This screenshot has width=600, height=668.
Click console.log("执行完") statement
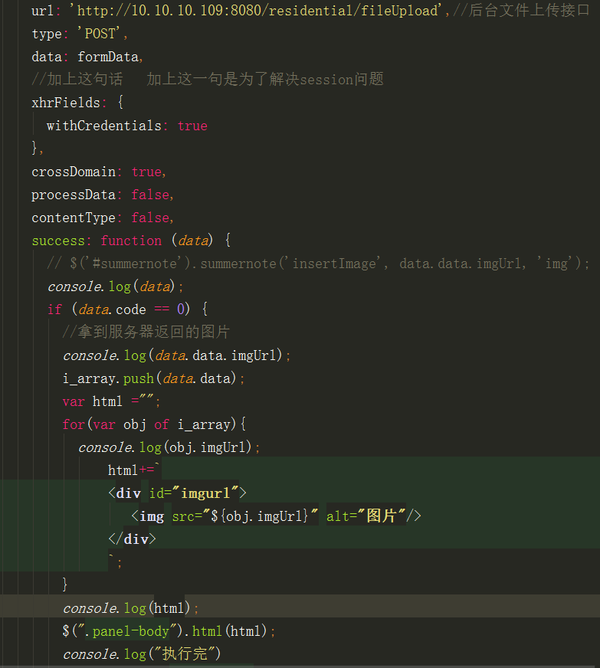142,654
